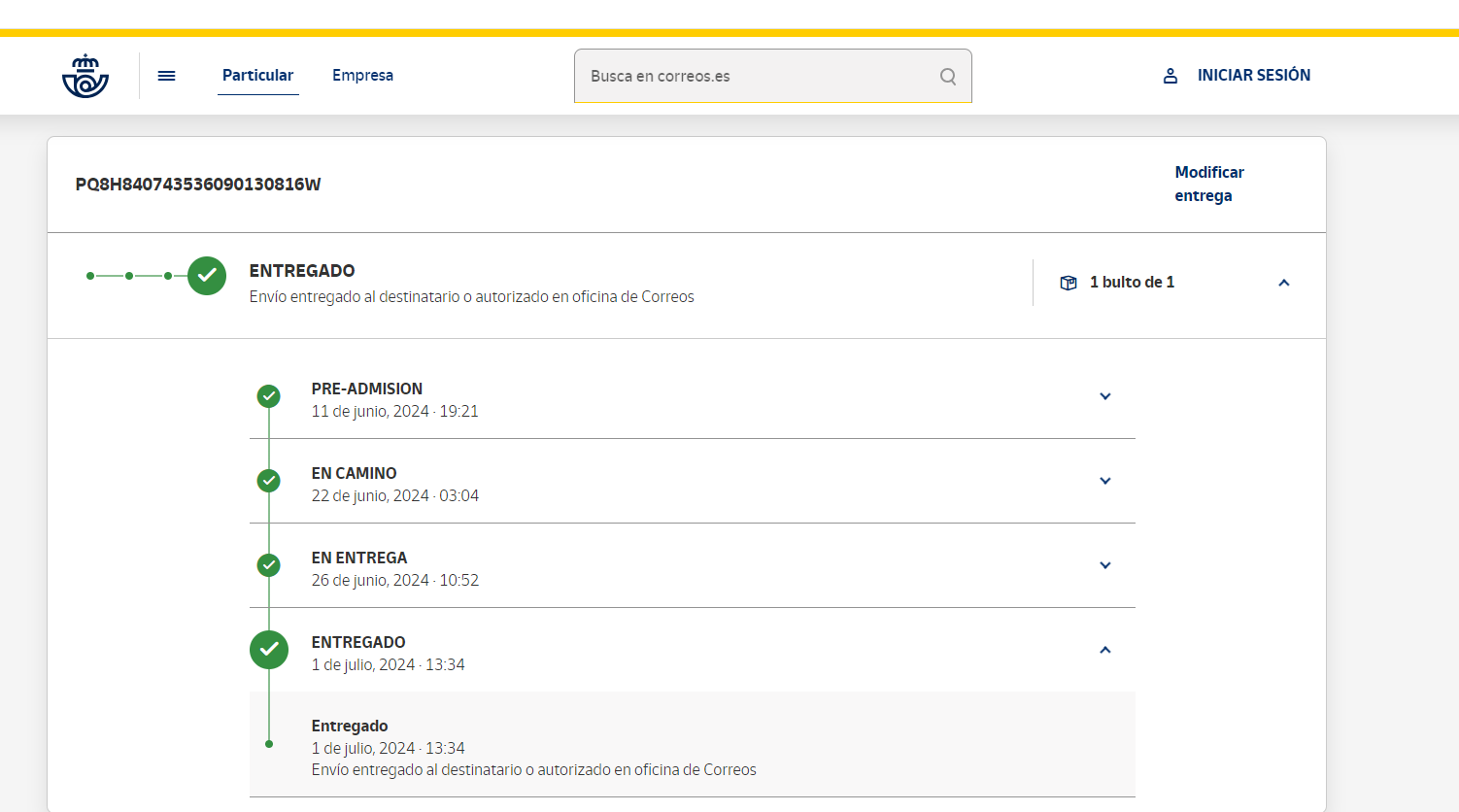Click the search magnifier icon
This screenshot has width=1459, height=812.
(x=948, y=76)
